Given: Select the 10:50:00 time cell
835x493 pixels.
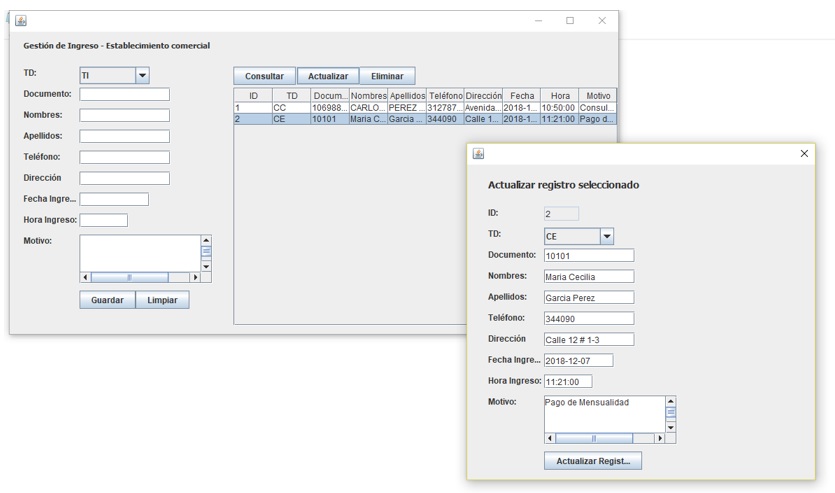Looking at the screenshot, I should click(560, 108).
